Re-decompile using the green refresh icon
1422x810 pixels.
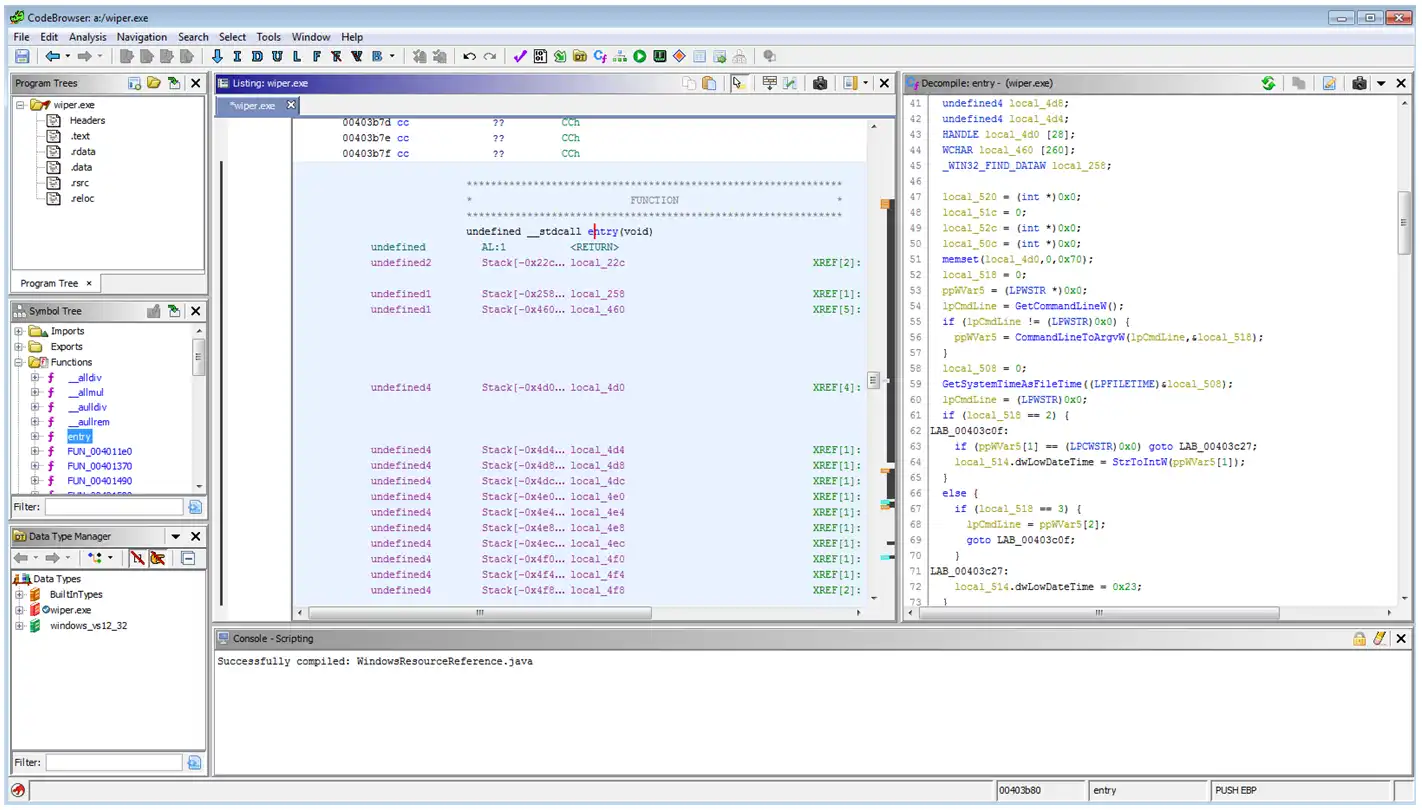coord(1269,84)
